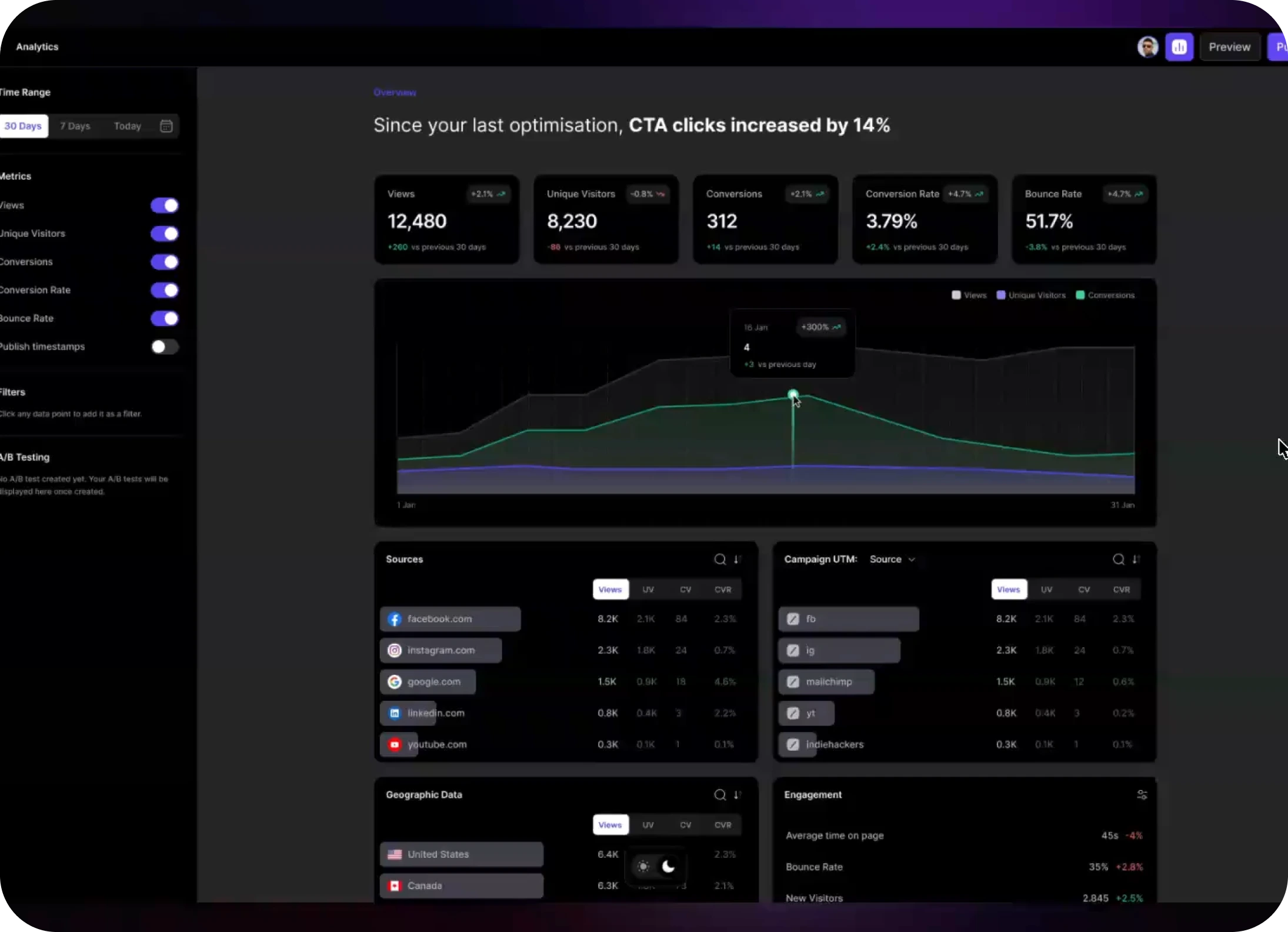1288x932 pixels.
Task: Open the Bounce Rate 51.7% card
Action: [1084, 219]
